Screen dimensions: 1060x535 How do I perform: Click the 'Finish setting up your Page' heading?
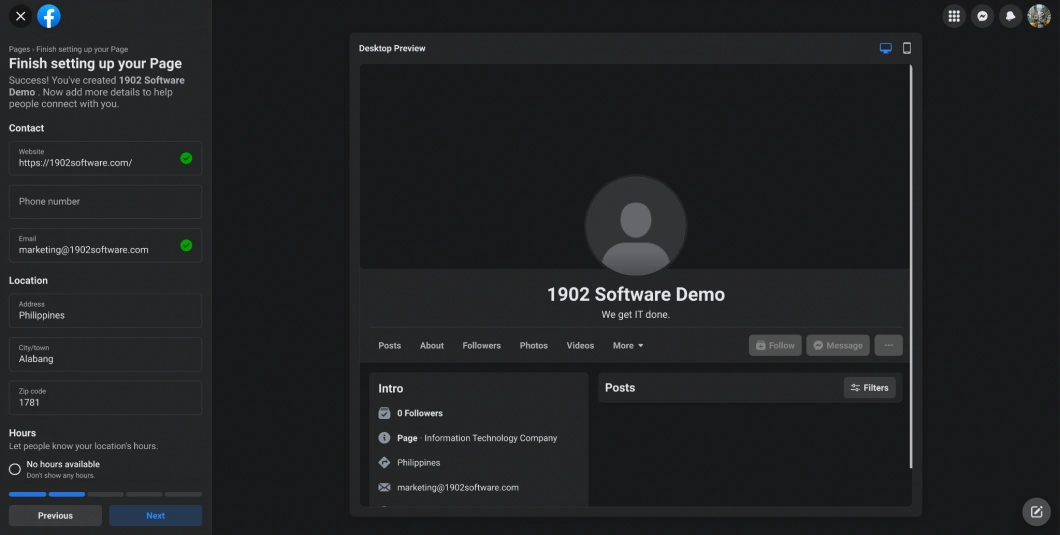point(95,64)
